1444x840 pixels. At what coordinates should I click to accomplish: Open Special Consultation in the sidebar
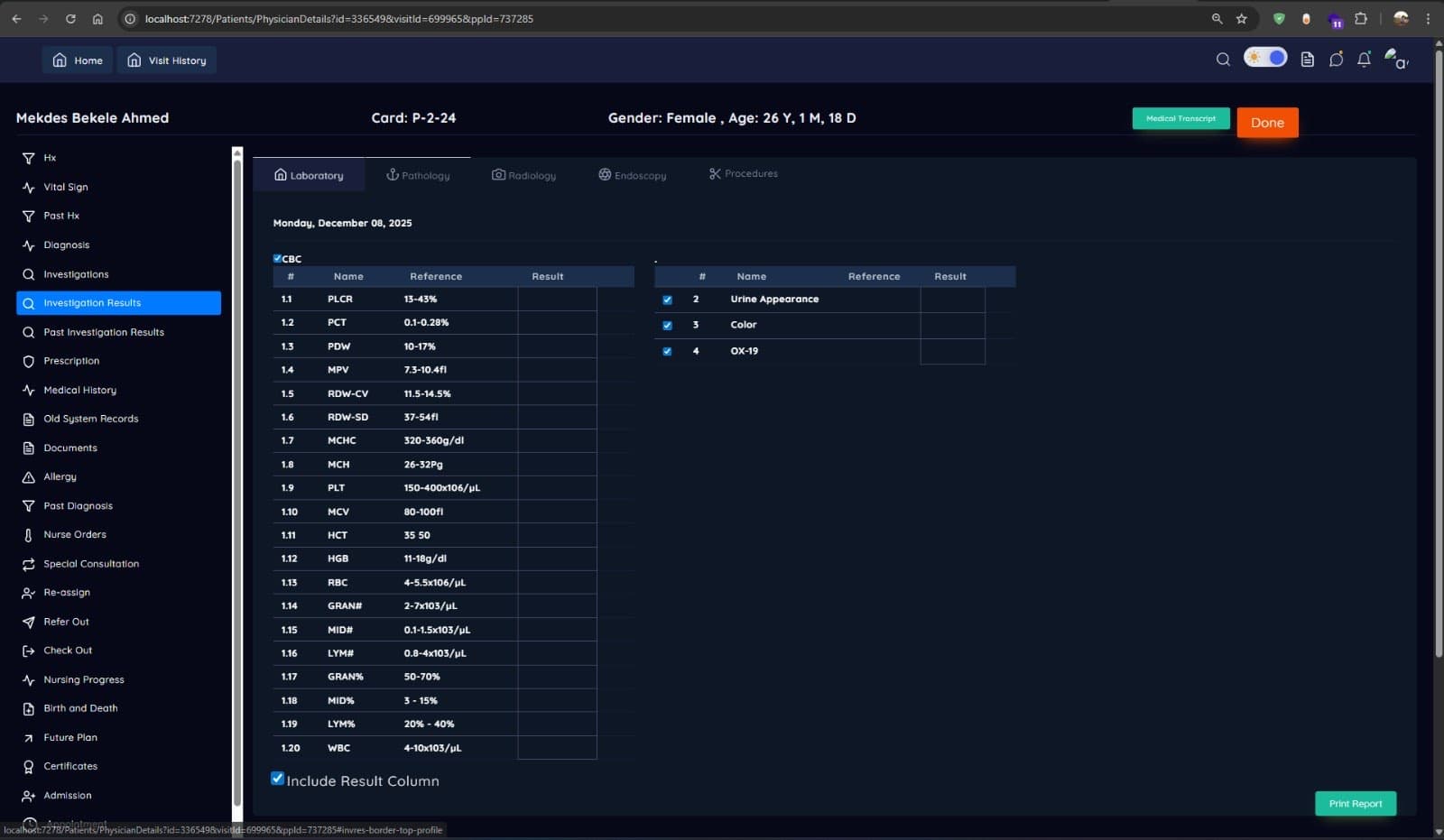pos(118,564)
